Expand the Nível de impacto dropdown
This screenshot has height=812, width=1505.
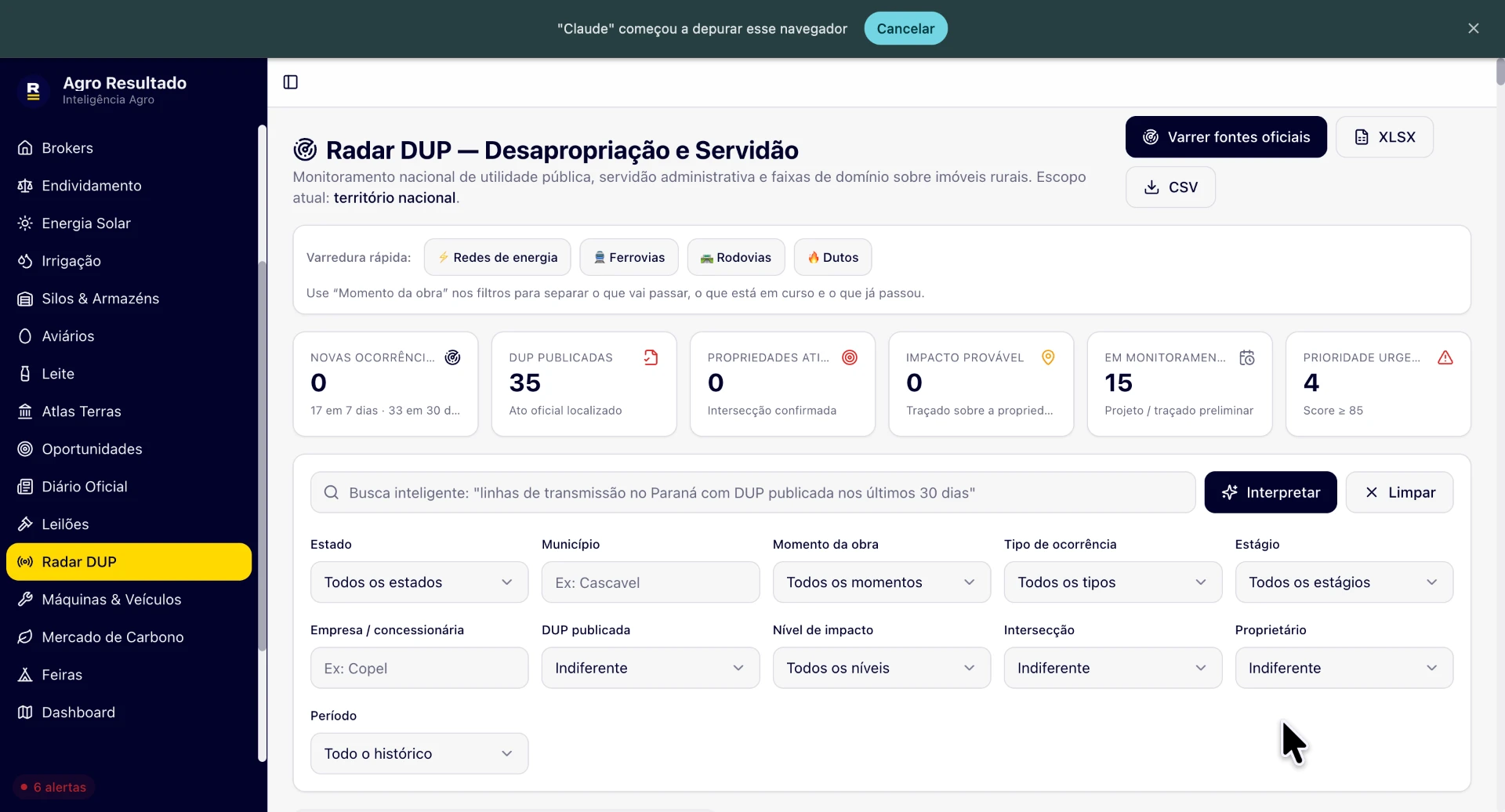[x=882, y=668]
